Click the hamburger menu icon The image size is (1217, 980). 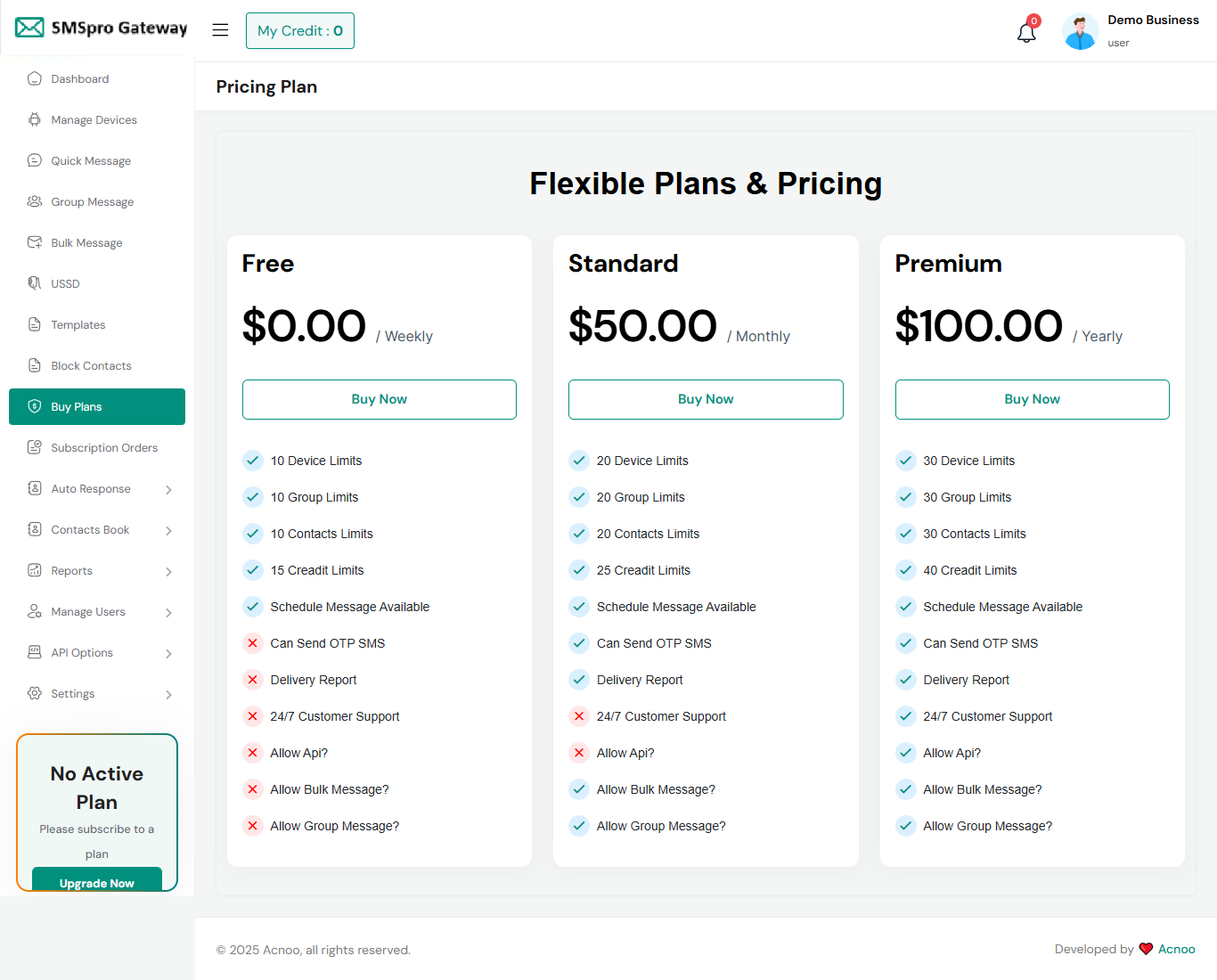pyautogui.click(x=220, y=30)
